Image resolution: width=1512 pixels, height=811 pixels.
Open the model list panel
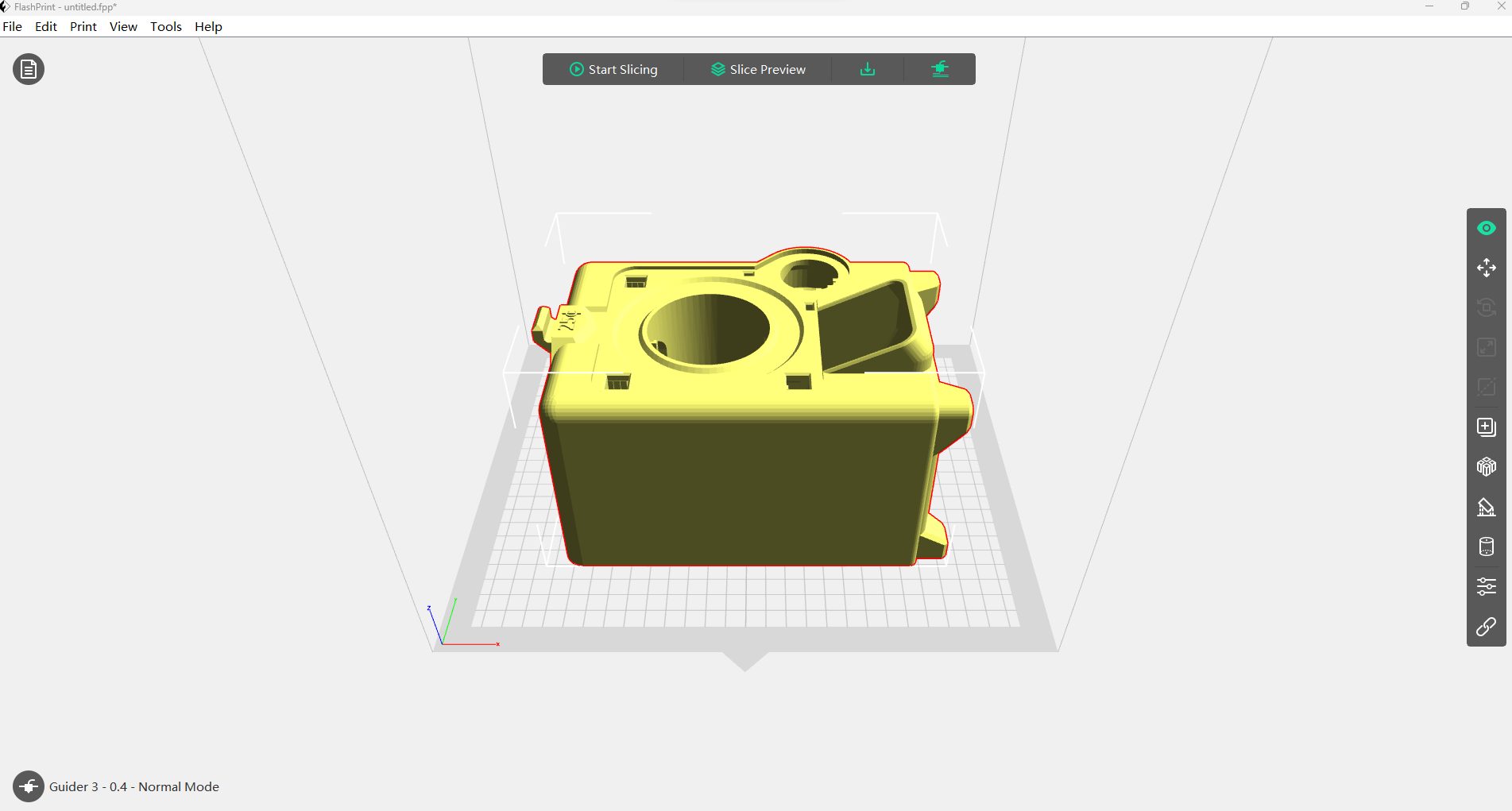click(x=28, y=69)
